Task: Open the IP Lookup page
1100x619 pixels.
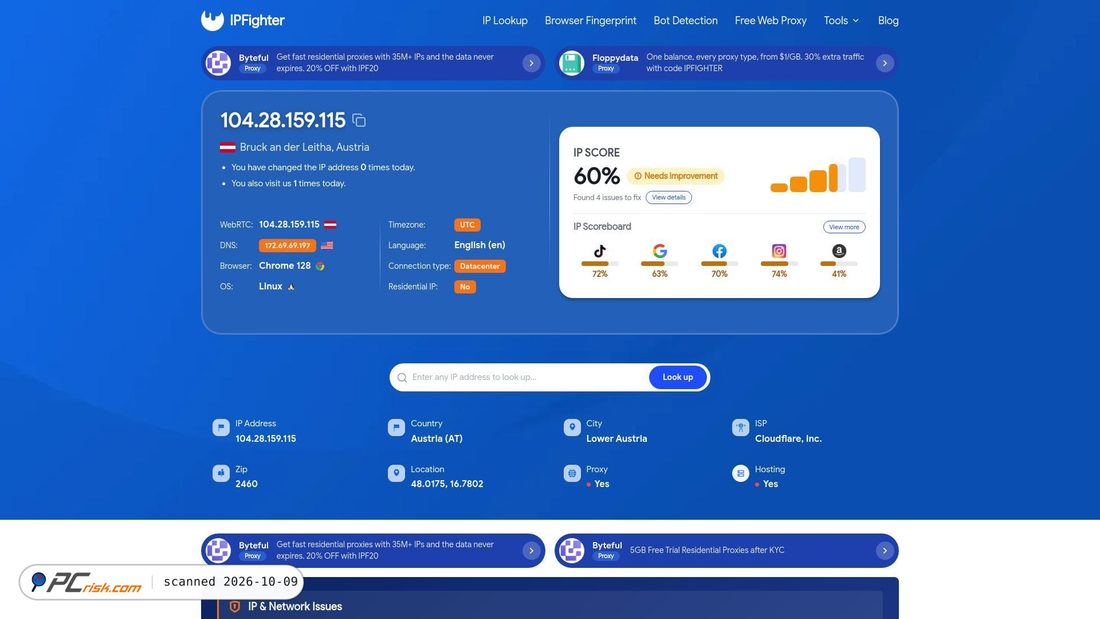Action: point(504,20)
